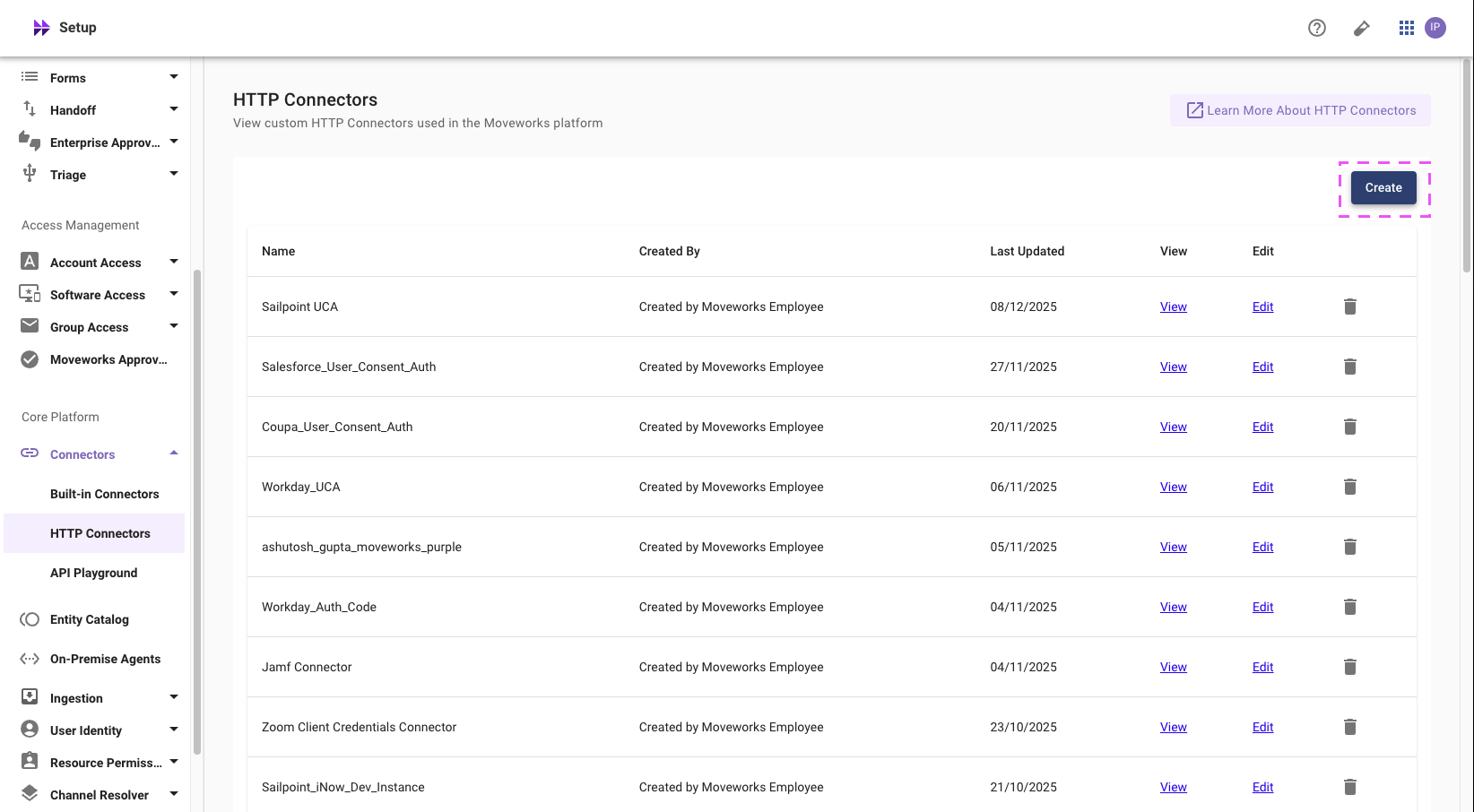Viewport: 1474px width, 812px height.
Task: Delete the Coupa_User_Consent_Auth connector
Action: point(1350,427)
